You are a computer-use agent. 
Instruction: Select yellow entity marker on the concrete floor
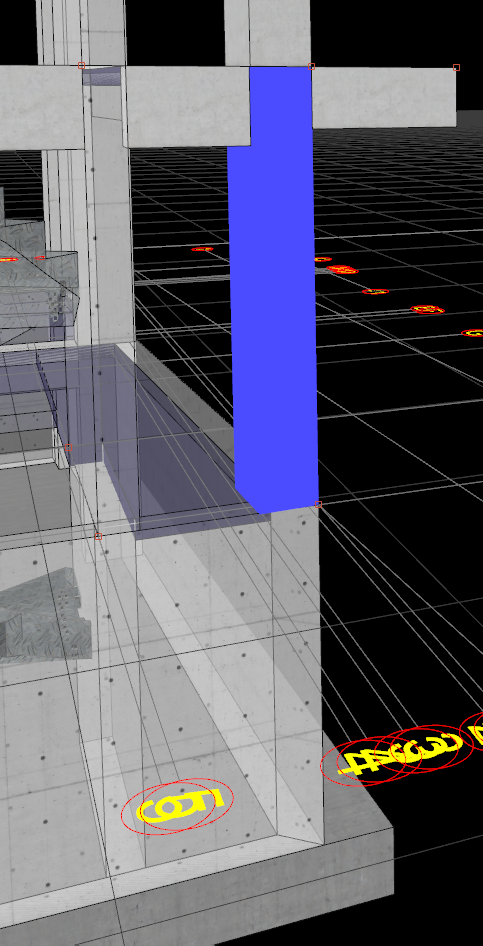[177, 806]
